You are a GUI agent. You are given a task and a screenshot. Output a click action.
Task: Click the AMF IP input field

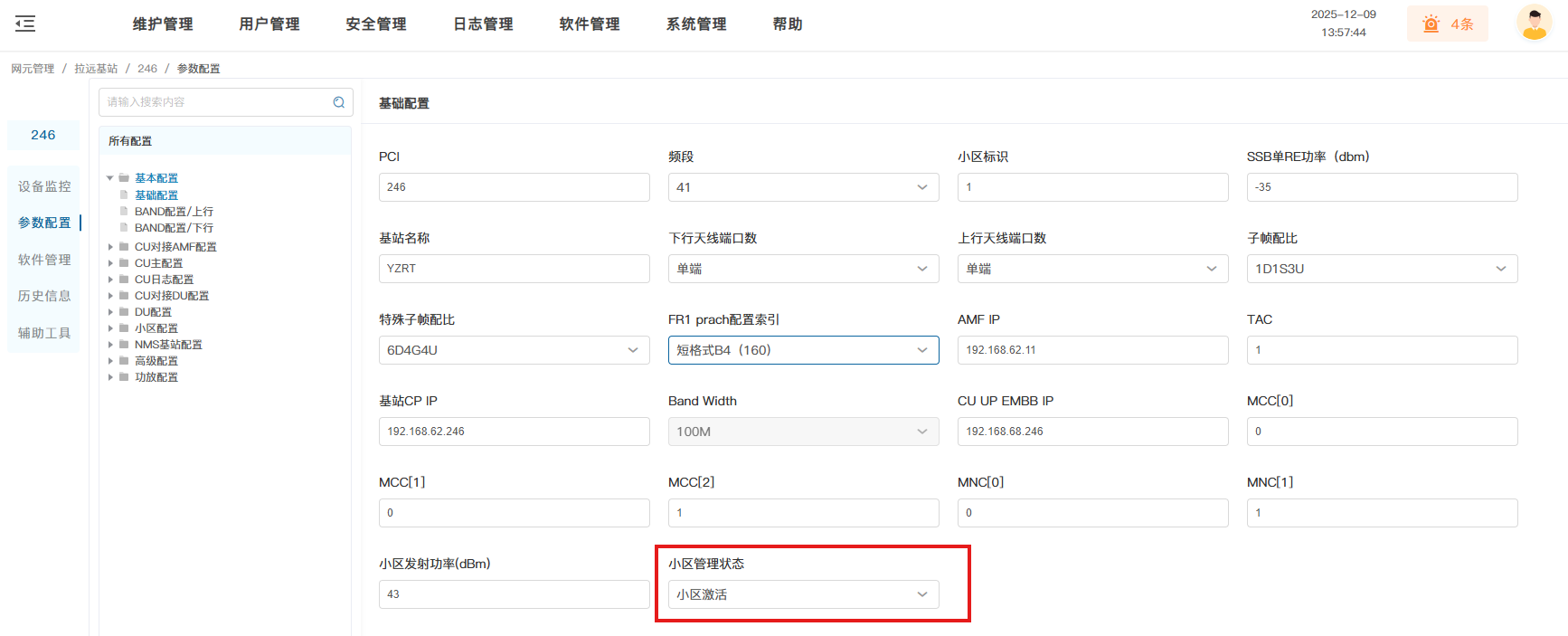[1092, 350]
